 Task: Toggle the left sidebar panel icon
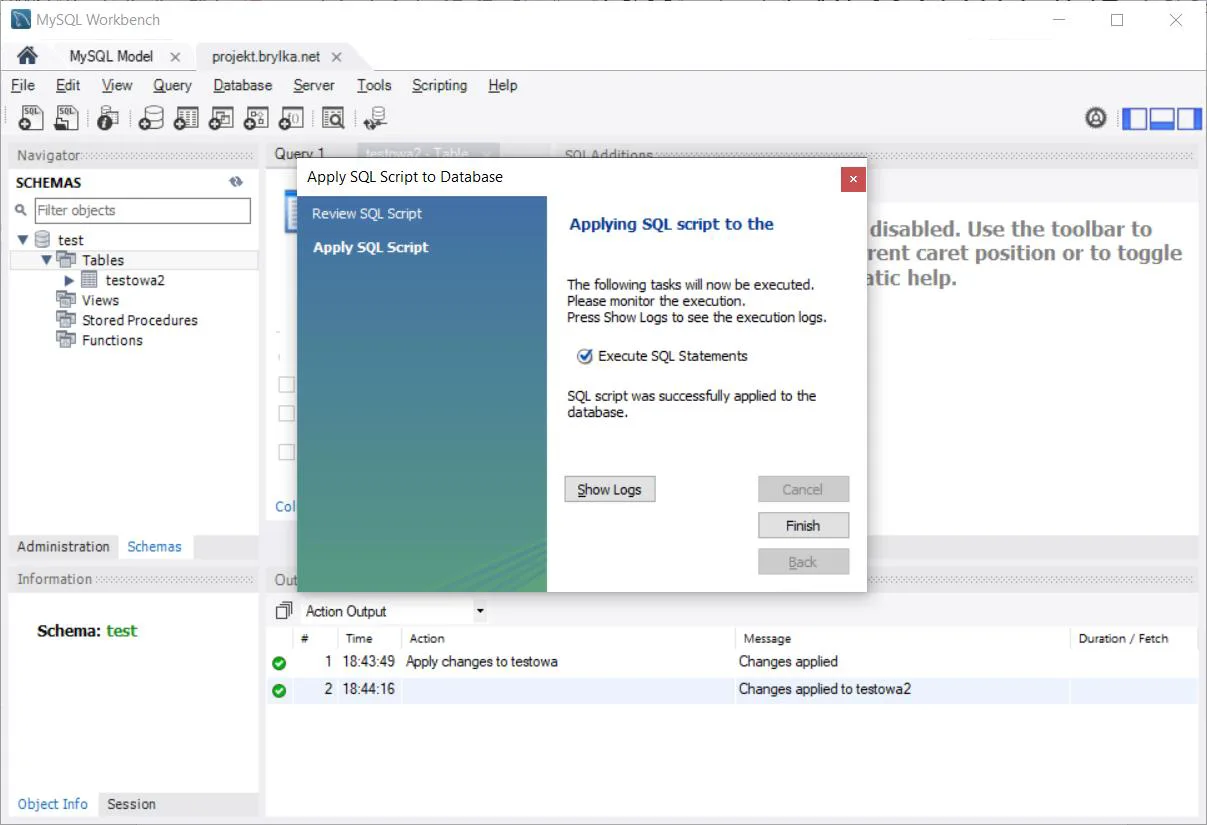(1135, 118)
